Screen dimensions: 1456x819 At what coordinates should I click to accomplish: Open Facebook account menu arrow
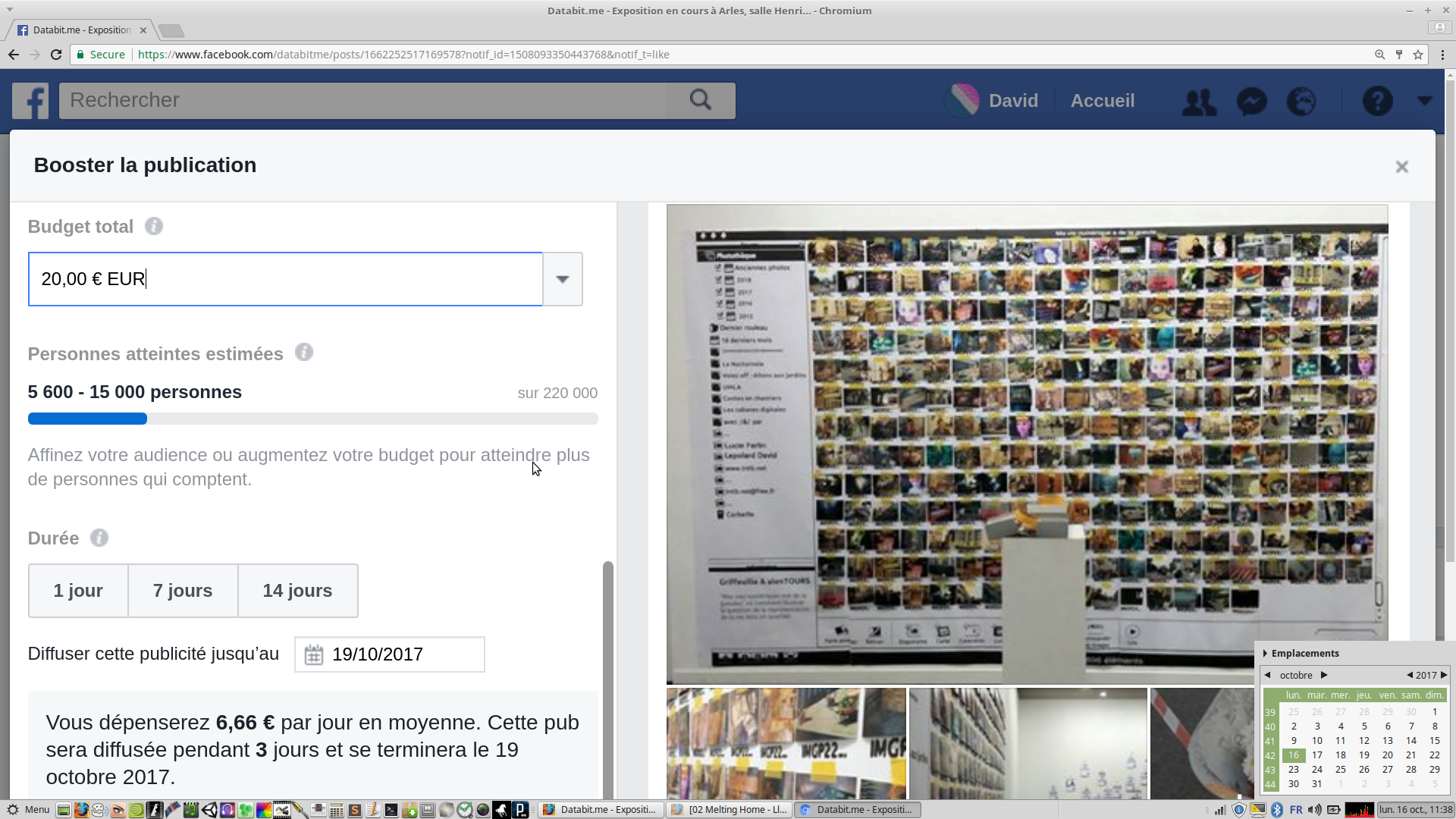tap(1425, 101)
